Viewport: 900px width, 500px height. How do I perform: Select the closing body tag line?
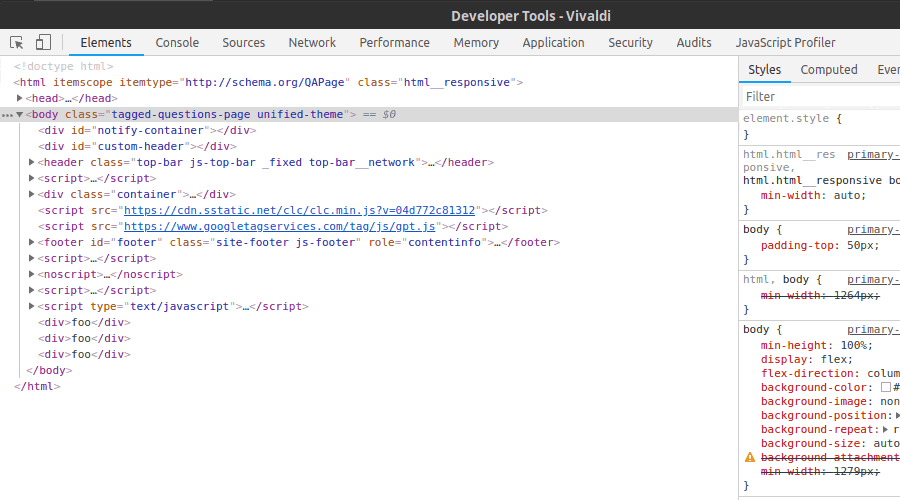(x=49, y=370)
